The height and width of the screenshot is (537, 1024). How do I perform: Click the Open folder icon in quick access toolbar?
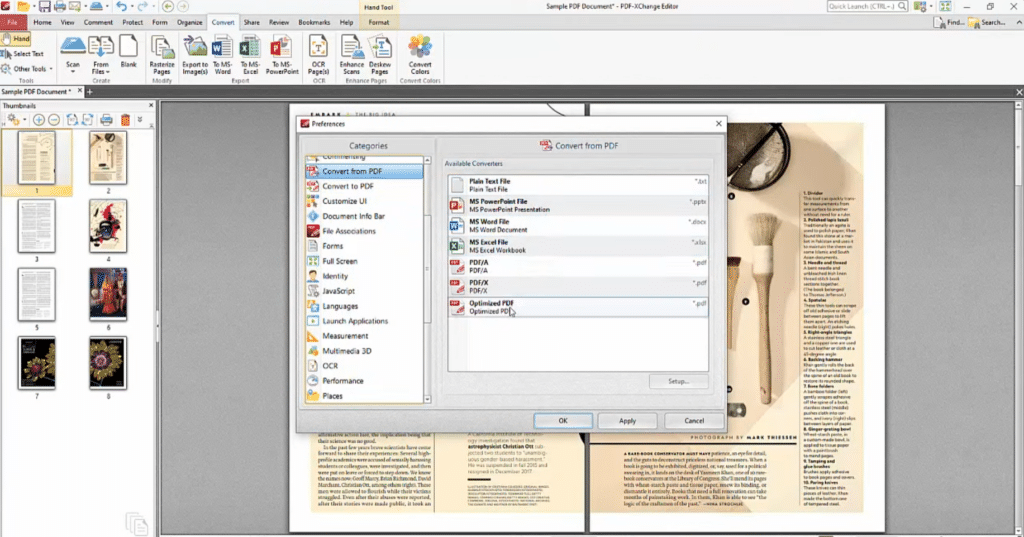tap(23, 7)
